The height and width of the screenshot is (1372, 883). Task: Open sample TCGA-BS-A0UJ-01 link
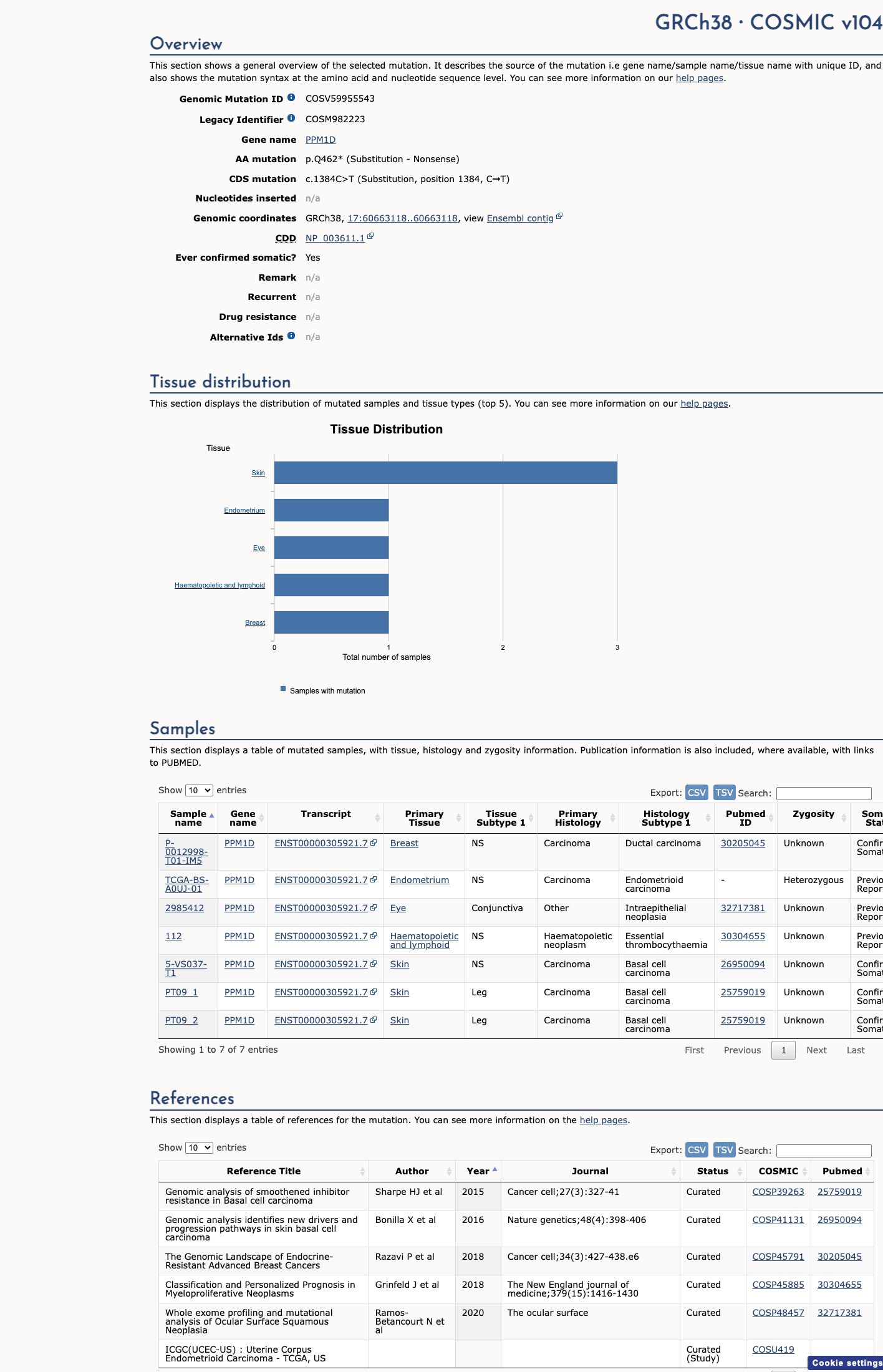(186, 884)
